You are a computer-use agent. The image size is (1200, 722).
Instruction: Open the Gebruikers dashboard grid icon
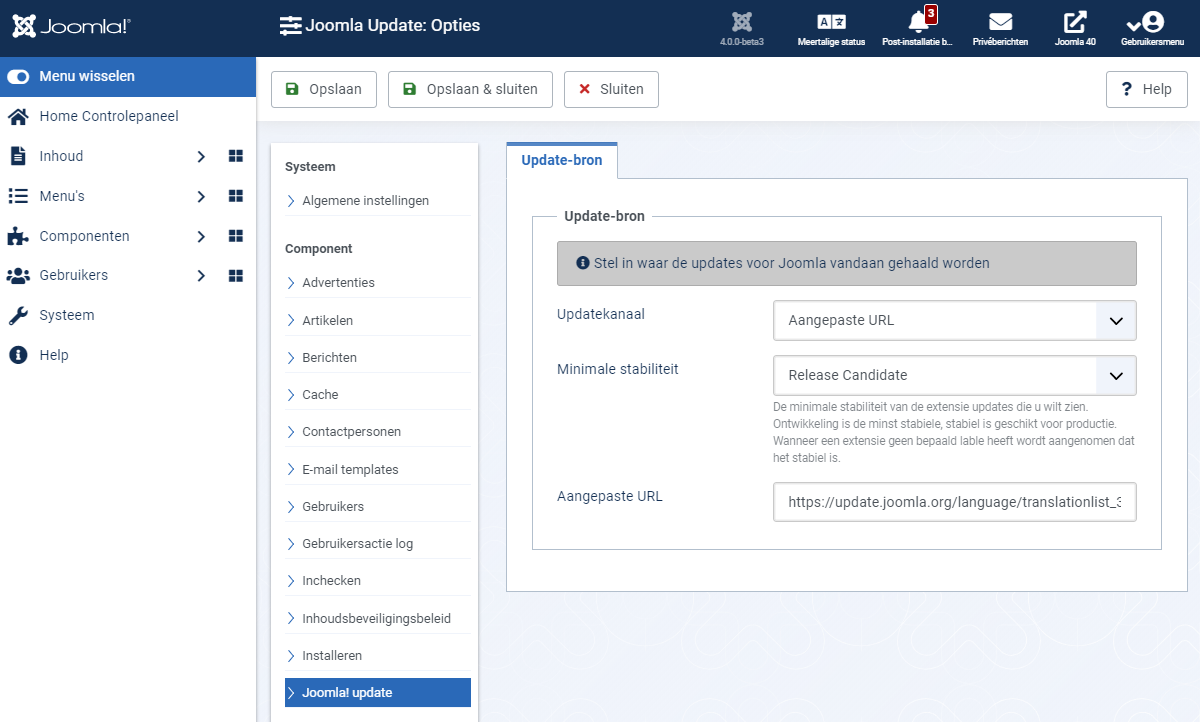click(236, 275)
